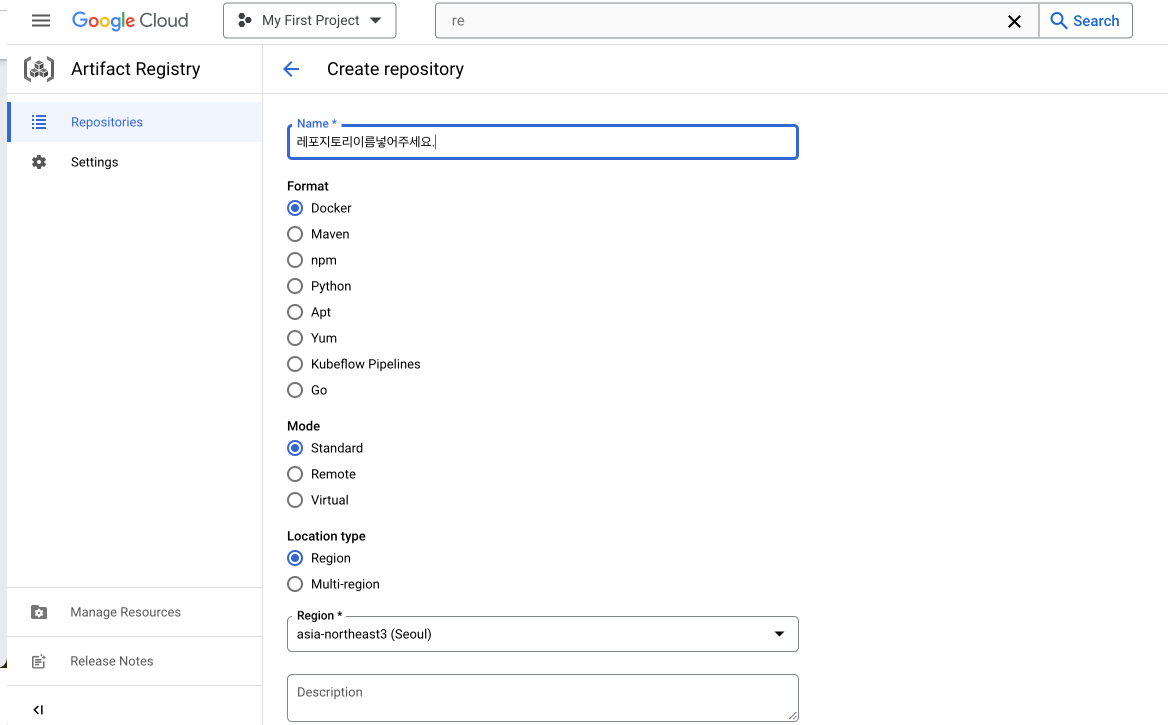Click the Manage Resources folder icon

click(x=39, y=612)
